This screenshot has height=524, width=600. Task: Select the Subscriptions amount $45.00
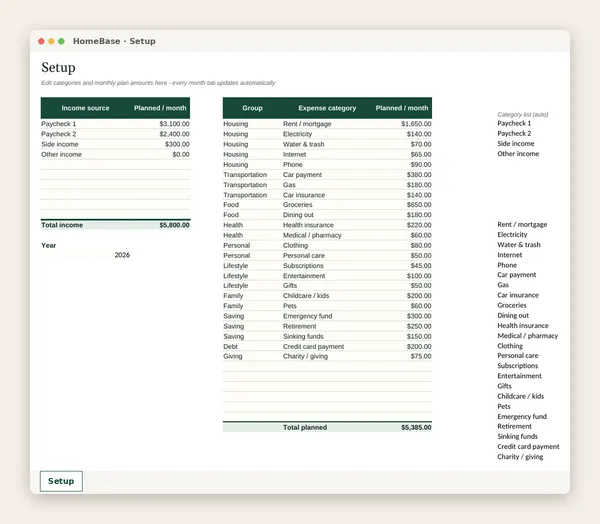click(421, 266)
